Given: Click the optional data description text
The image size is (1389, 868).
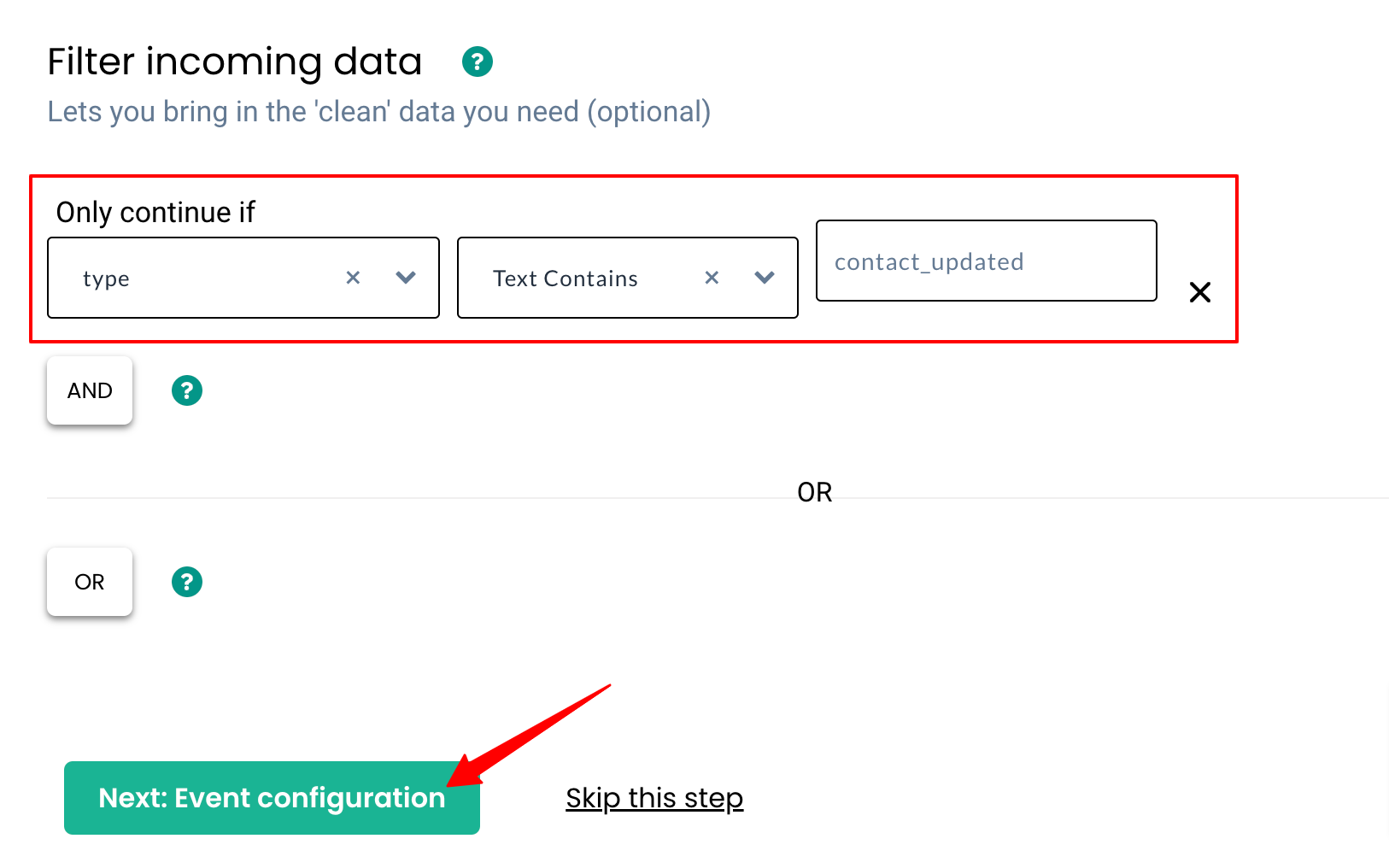Looking at the screenshot, I should click(378, 111).
